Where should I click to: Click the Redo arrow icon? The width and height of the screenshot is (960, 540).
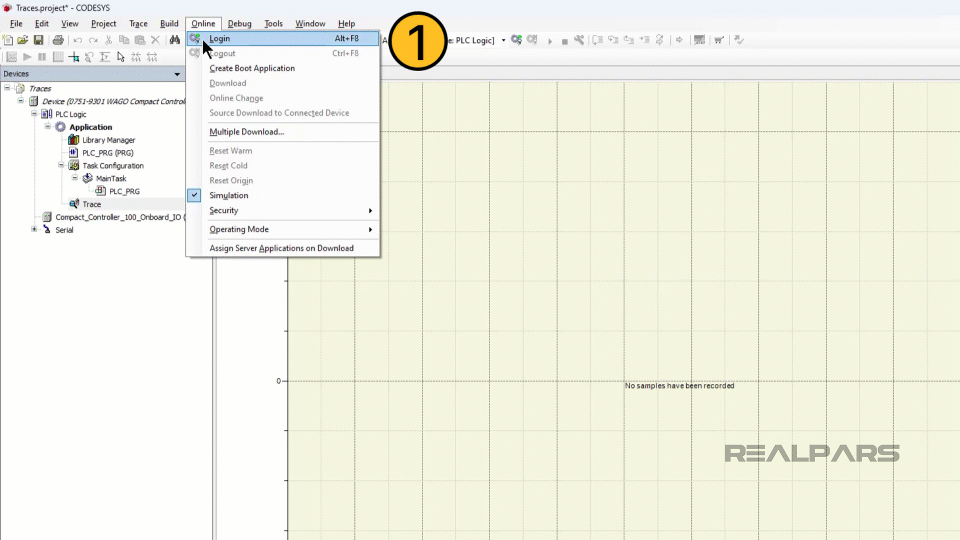click(x=93, y=40)
